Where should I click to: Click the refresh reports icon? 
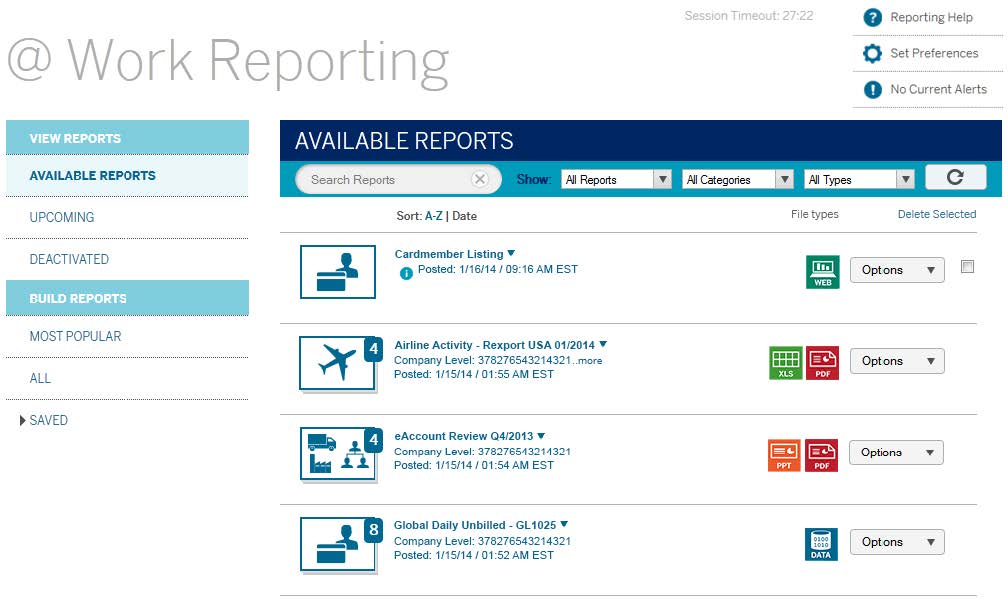pyautogui.click(x=956, y=176)
